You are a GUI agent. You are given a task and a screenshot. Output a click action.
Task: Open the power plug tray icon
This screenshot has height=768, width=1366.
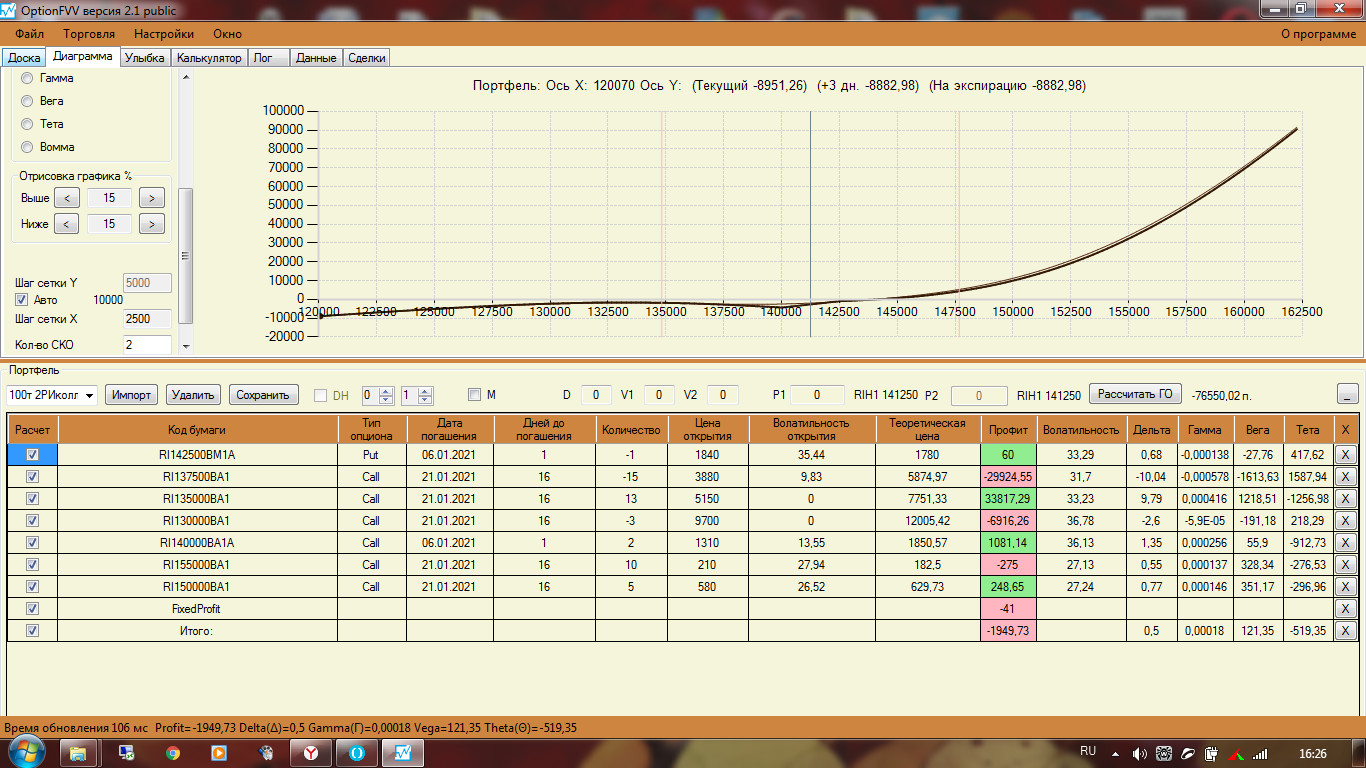coord(1212,753)
